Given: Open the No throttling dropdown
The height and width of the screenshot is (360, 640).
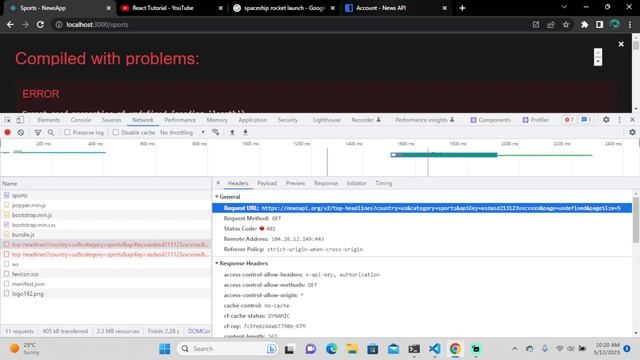Looking at the screenshot, I should coord(182,132).
